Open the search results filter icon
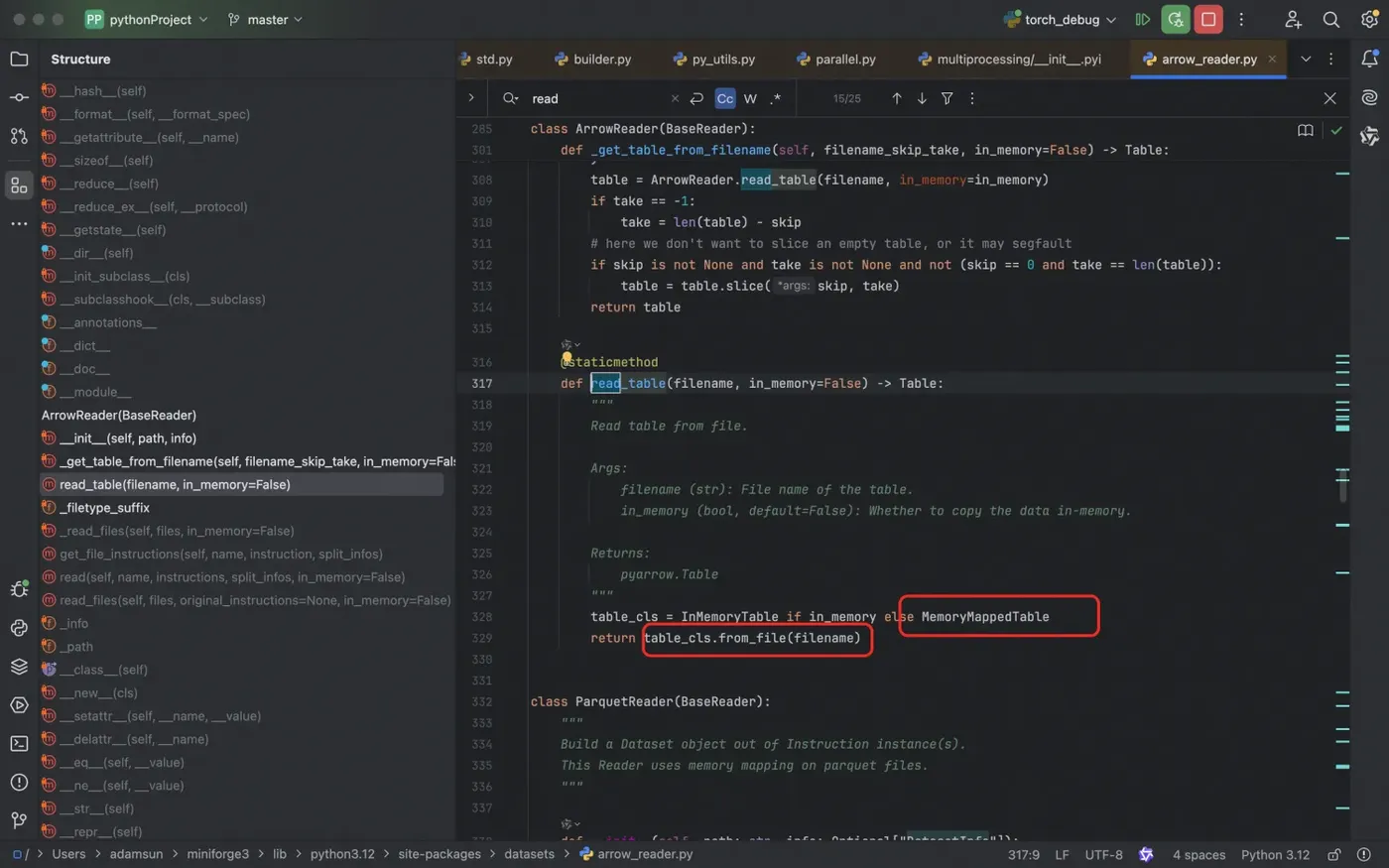The width and height of the screenshot is (1389, 868). (x=947, y=98)
